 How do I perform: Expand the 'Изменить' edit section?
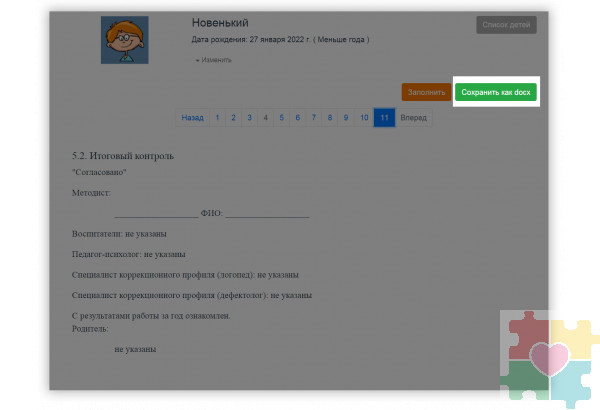pyautogui.click(x=216, y=60)
